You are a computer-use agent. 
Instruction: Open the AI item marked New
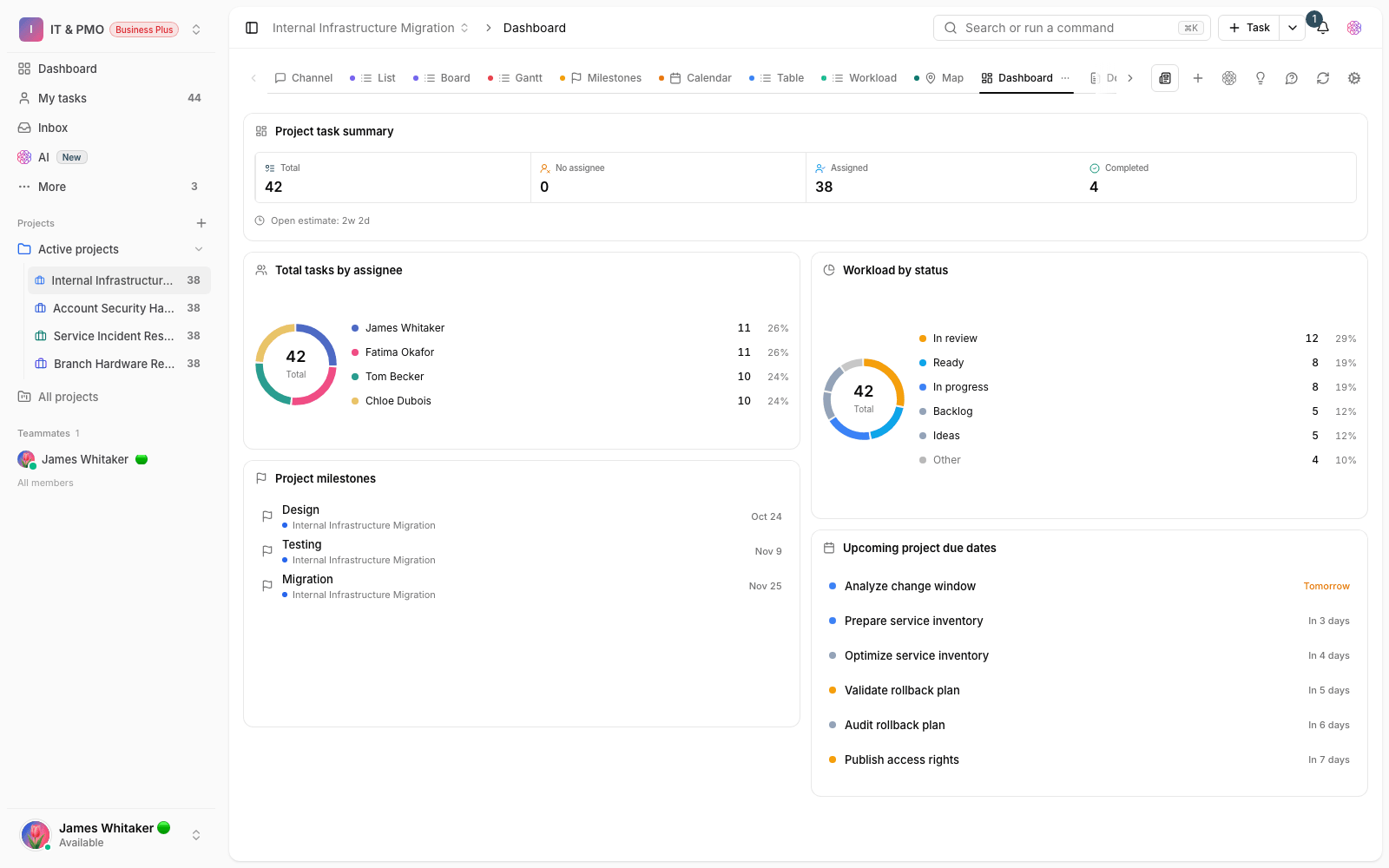pos(111,157)
